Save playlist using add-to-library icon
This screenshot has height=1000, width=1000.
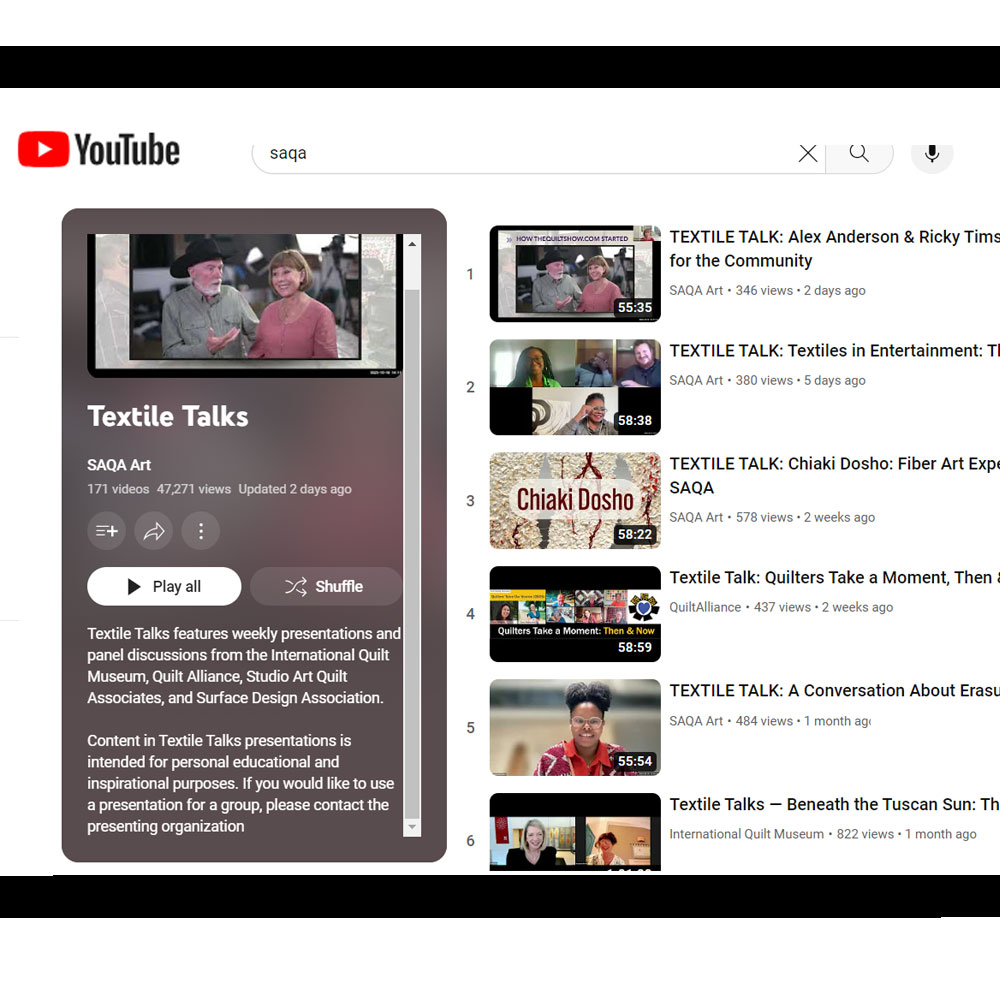tap(107, 531)
